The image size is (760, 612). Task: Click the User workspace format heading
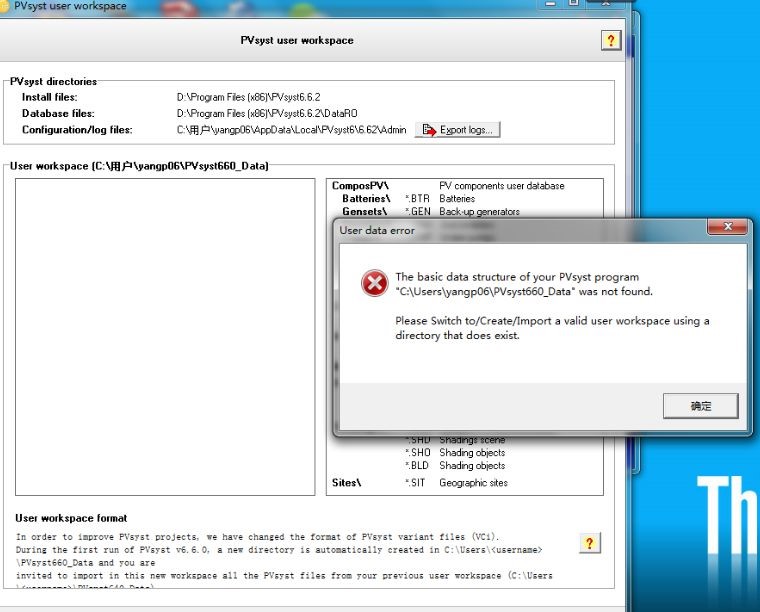tap(71, 518)
